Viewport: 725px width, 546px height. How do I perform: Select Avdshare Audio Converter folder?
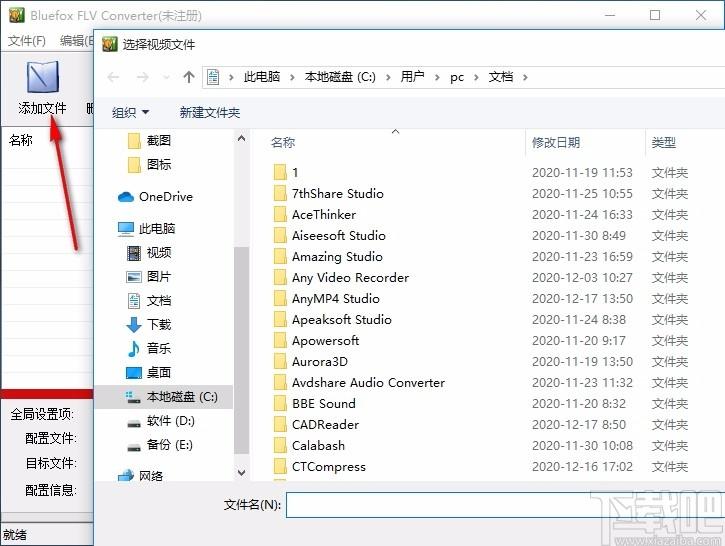coord(359,383)
